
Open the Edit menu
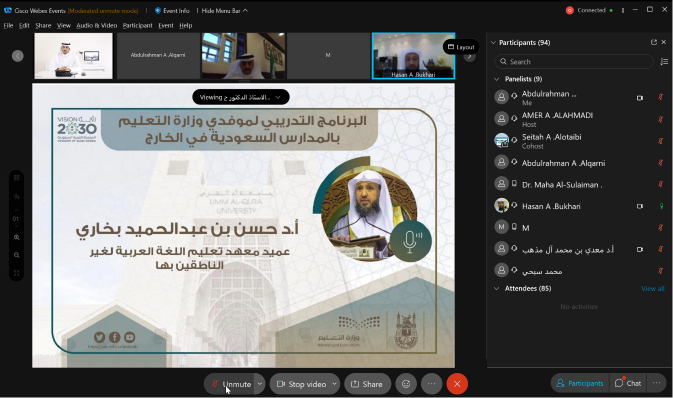click(24, 25)
